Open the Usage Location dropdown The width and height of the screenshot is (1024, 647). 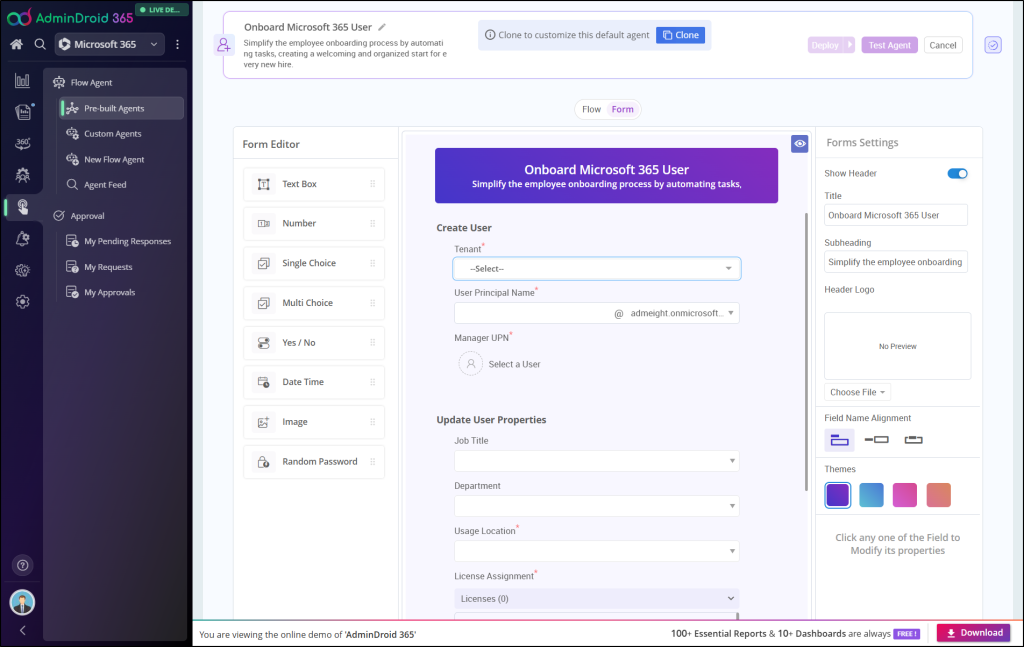click(x=597, y=551)
